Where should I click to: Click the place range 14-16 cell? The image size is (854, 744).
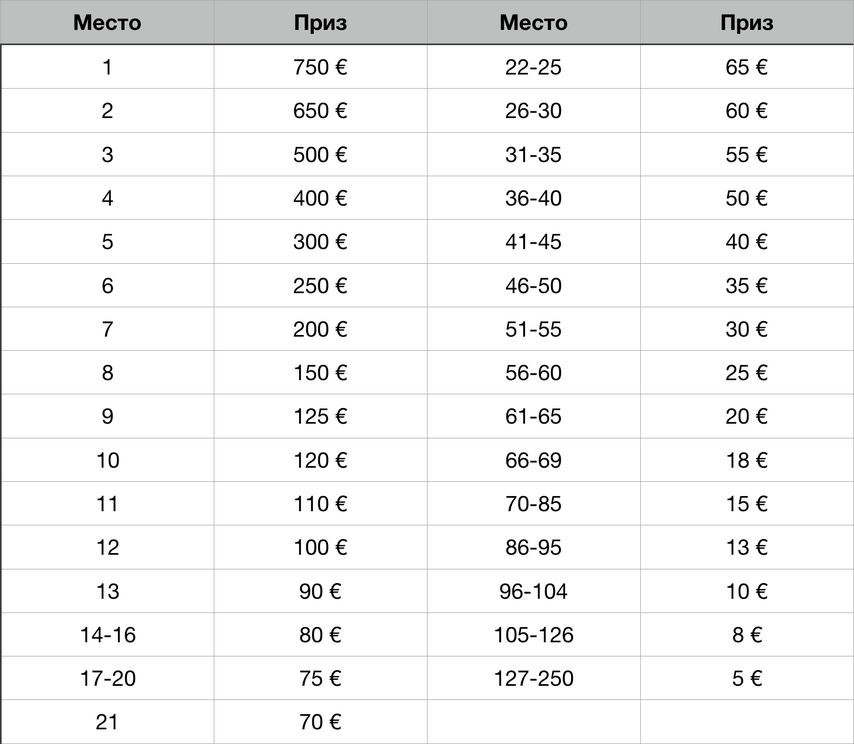(107, 635)
